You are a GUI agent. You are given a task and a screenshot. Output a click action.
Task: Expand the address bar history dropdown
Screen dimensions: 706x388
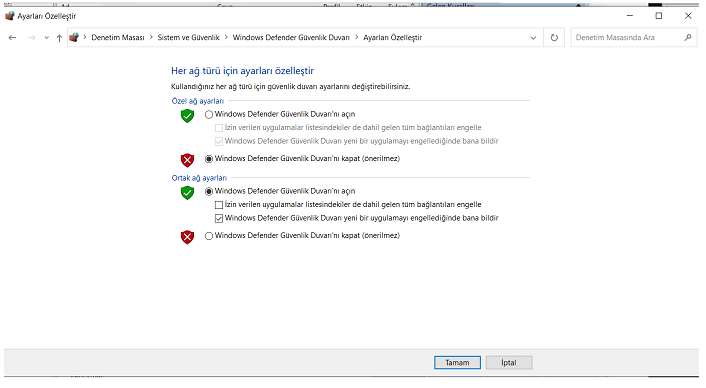coord(533,38)
